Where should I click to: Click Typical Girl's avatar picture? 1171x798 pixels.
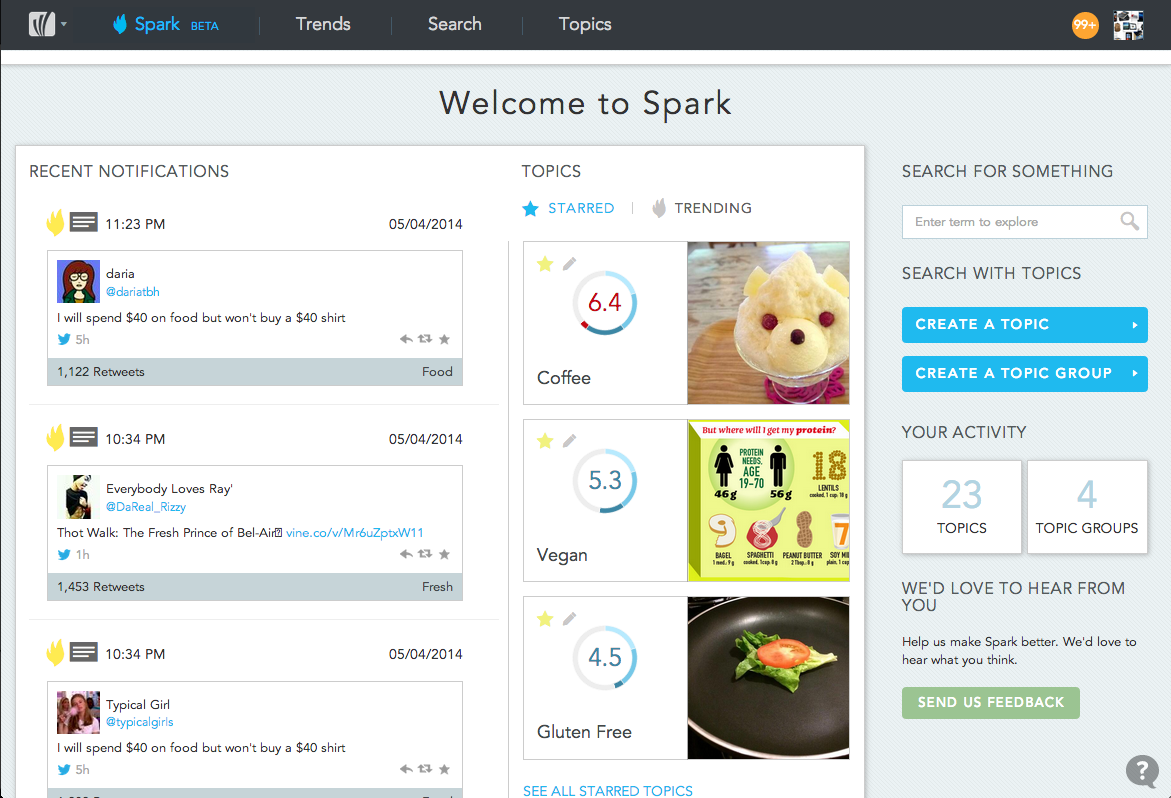(78, 712)
